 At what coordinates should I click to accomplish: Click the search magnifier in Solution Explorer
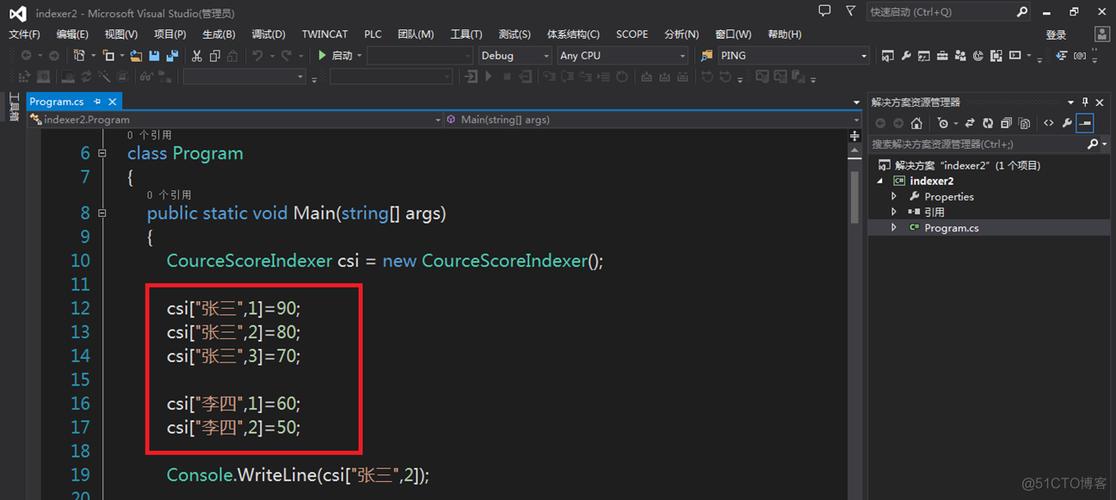[1093, 144]
